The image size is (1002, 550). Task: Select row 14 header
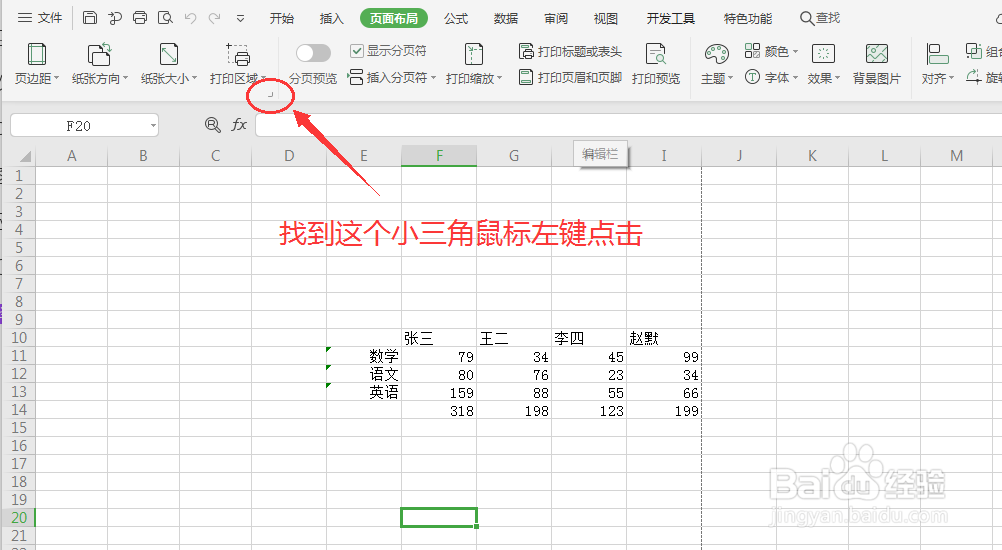click(19, 410)
